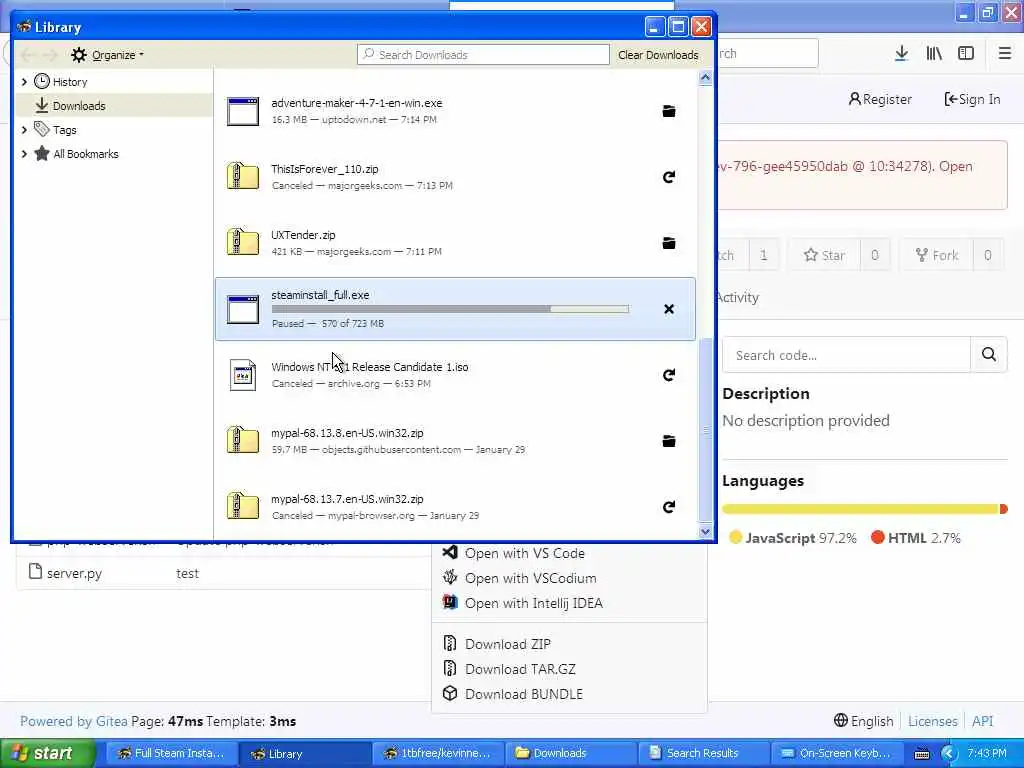1024x768 pixels.
Task: Retry the ThisIsForever_110.zip download
Action: [668, 177]
